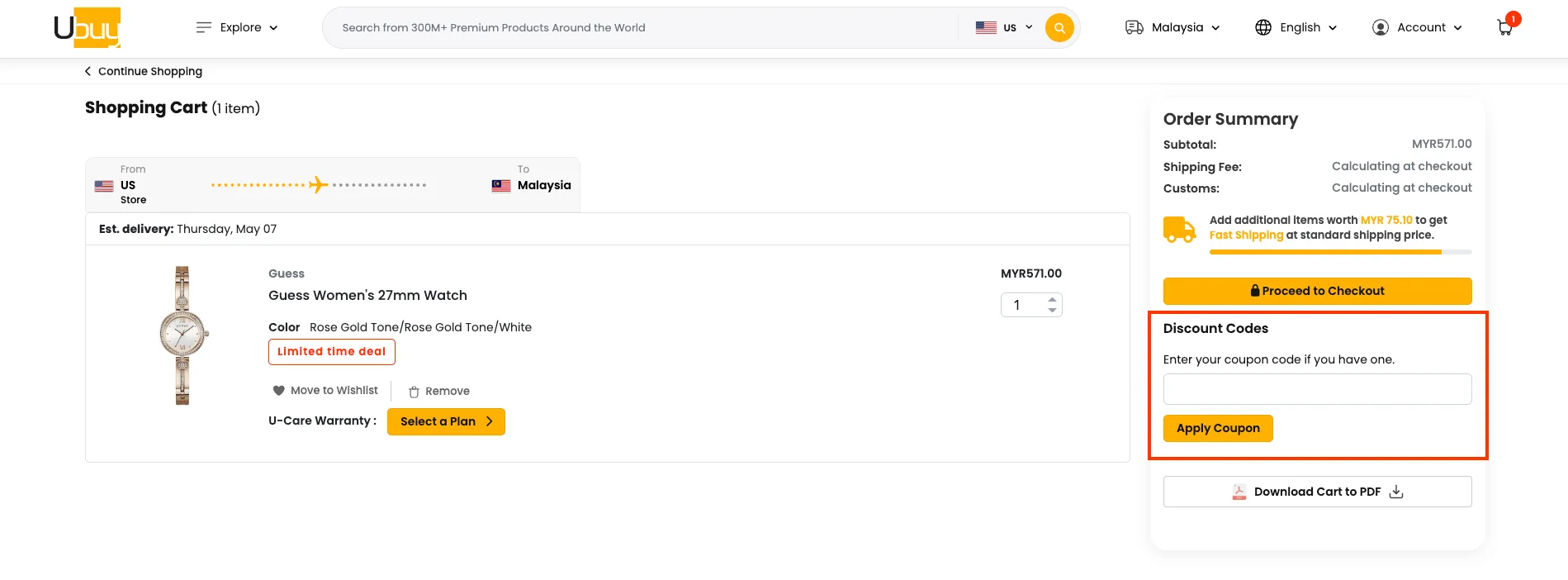Viewport: 1568px width, 580px height.
Task: Click Download Cart to PDF
Action: [x=1317, y=492]
